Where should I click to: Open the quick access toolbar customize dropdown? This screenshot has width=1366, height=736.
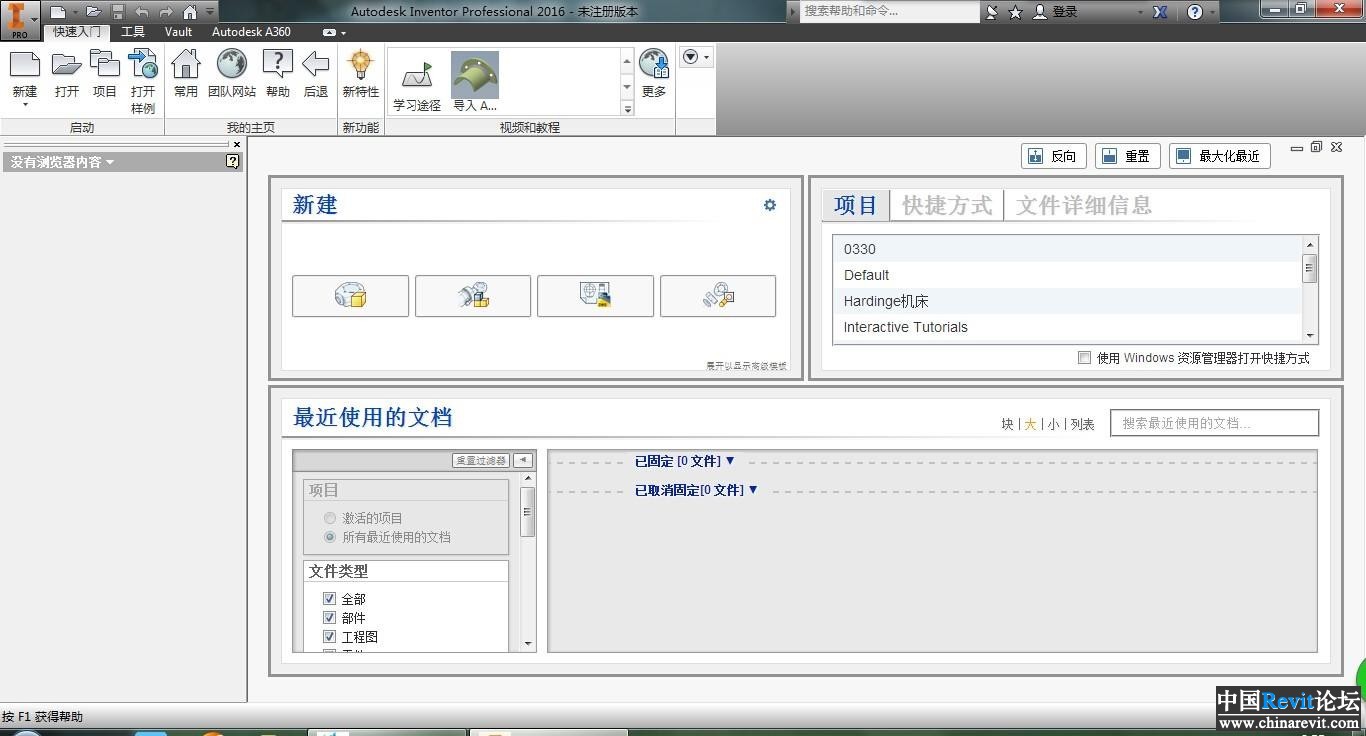210,12
